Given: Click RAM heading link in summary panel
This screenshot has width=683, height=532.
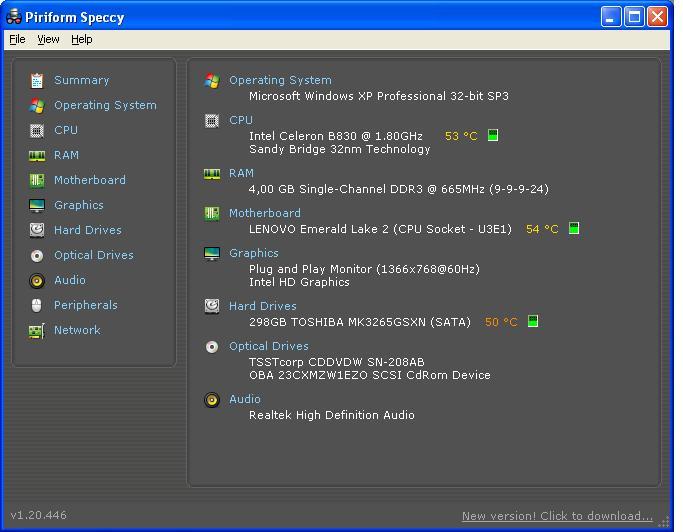Looking at the screenshot, I should point(241,173).
